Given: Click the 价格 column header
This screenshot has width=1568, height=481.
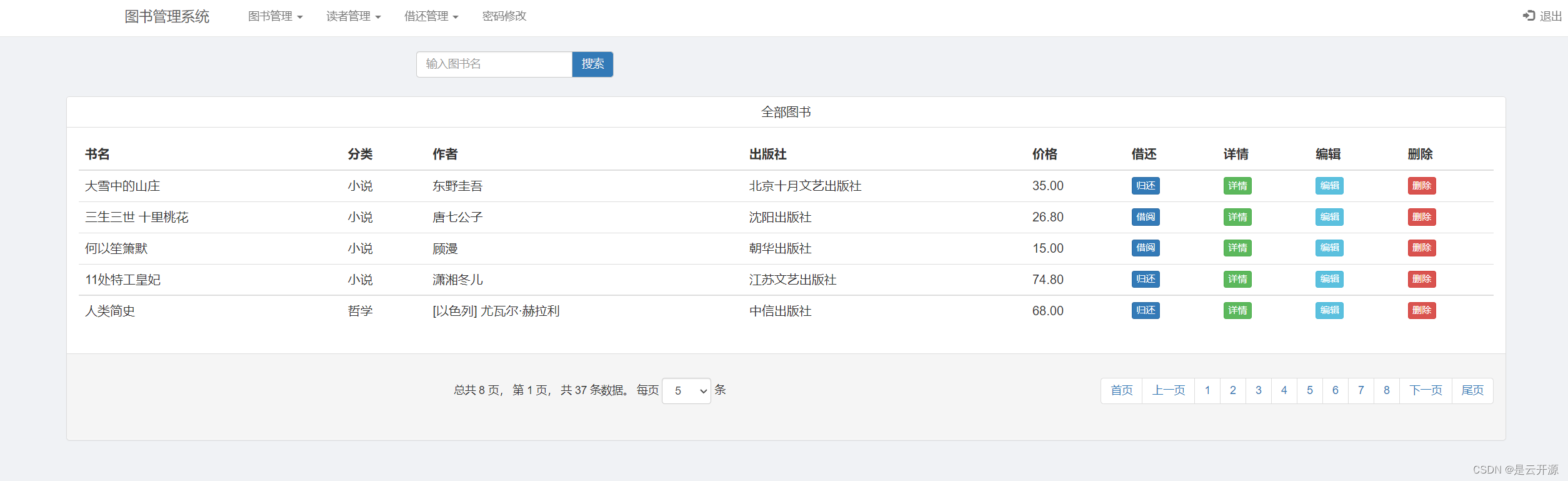Looking at the screenshot, I should (1044, 154).
